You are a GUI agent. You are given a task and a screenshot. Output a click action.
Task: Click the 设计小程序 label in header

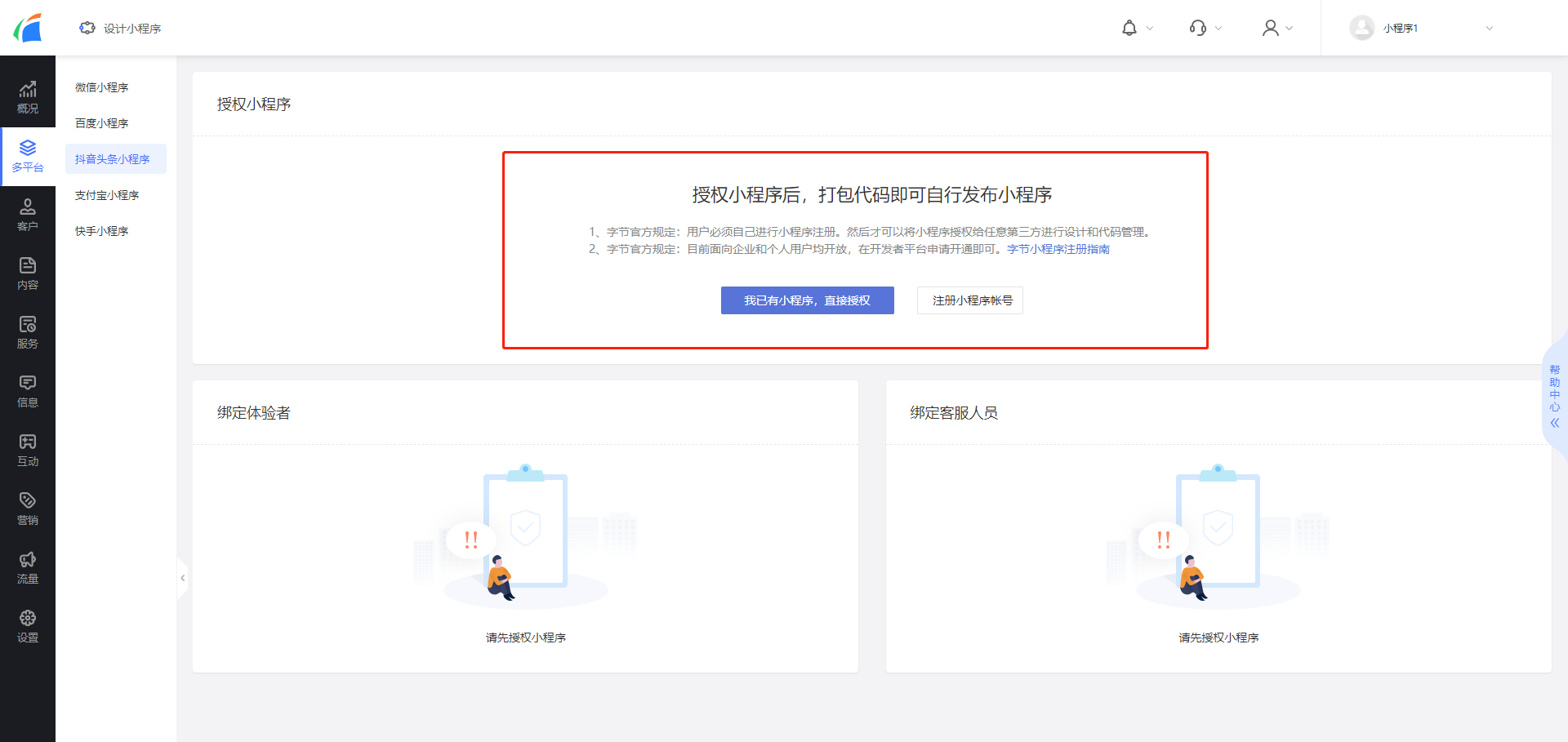pyautogui.click(x=132, y=29)
